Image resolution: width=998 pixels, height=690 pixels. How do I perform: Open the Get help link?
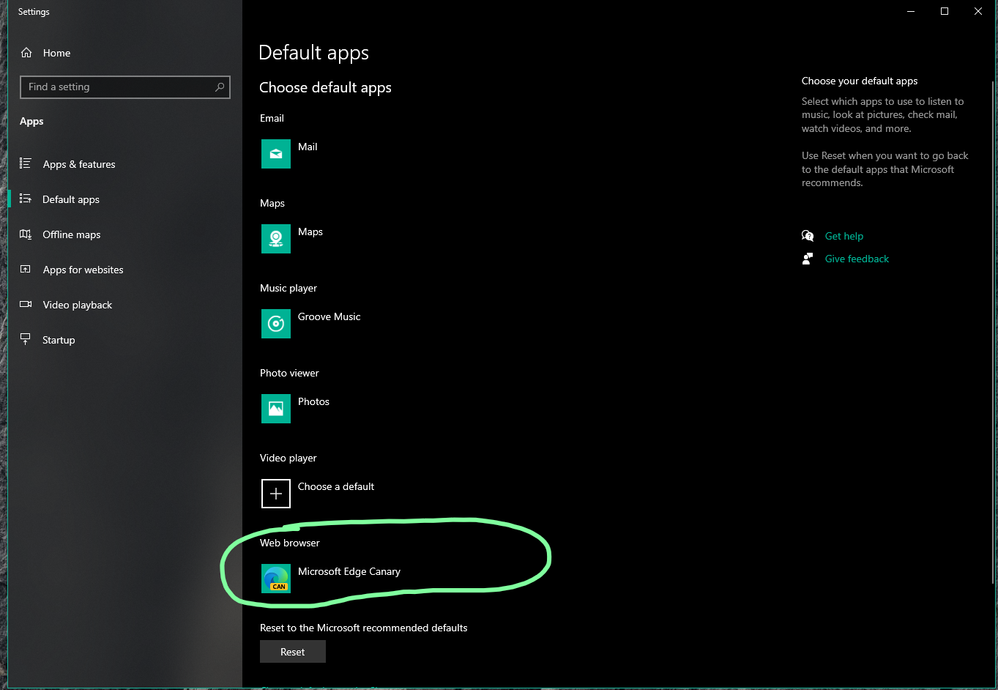tap(844, 236)
